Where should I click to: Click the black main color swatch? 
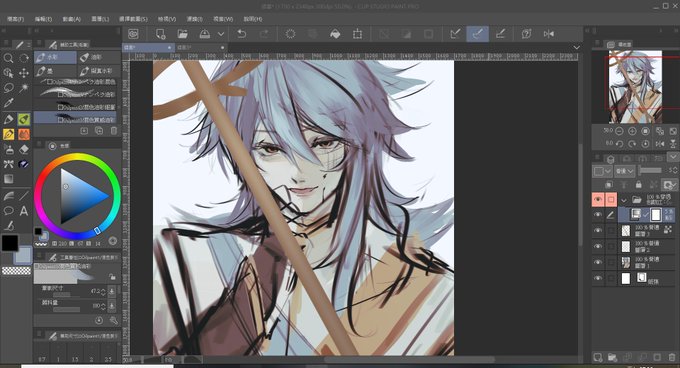pos(9,243)
